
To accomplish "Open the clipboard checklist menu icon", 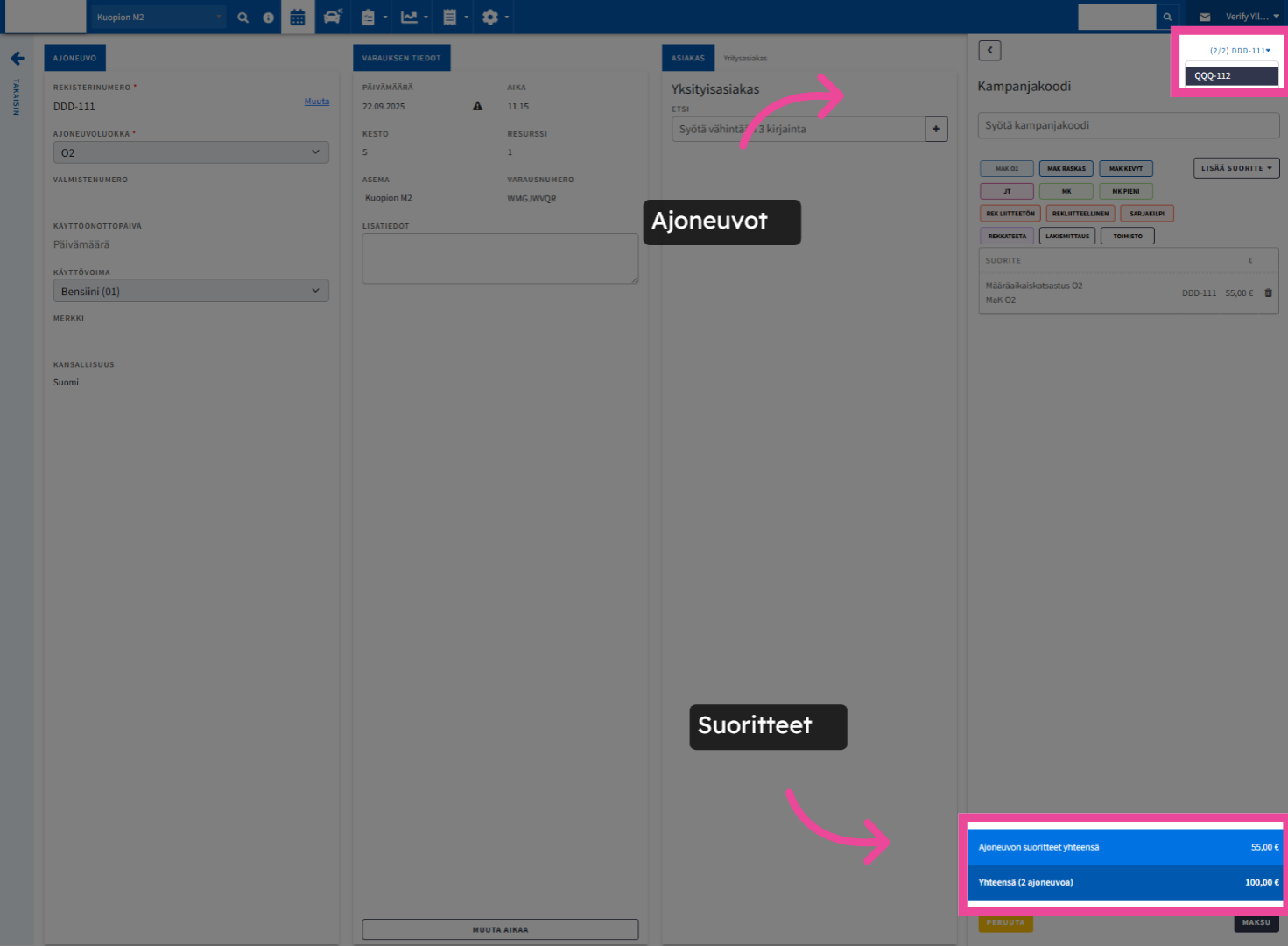I will click(x=373, y=18).
